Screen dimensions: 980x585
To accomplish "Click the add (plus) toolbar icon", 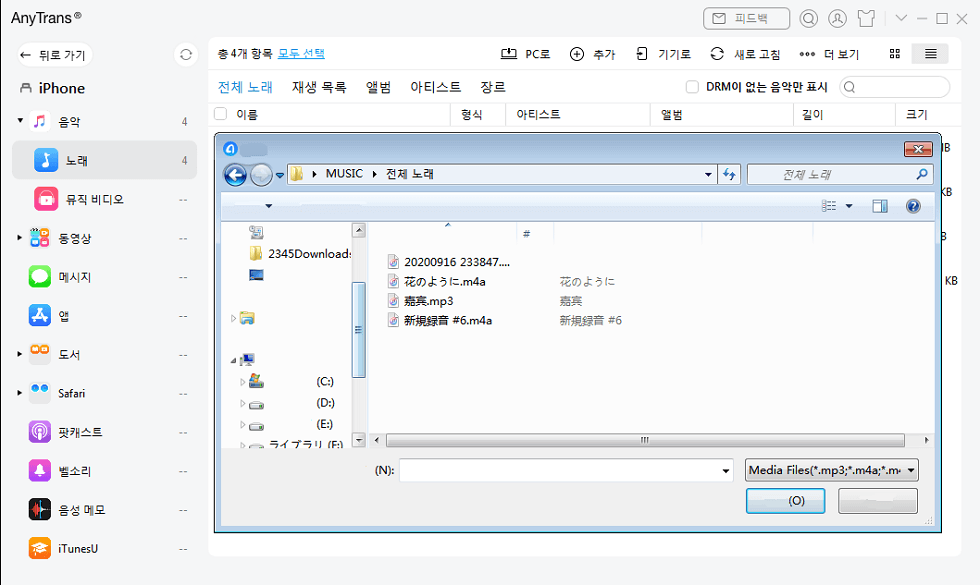I will (577, 54).
